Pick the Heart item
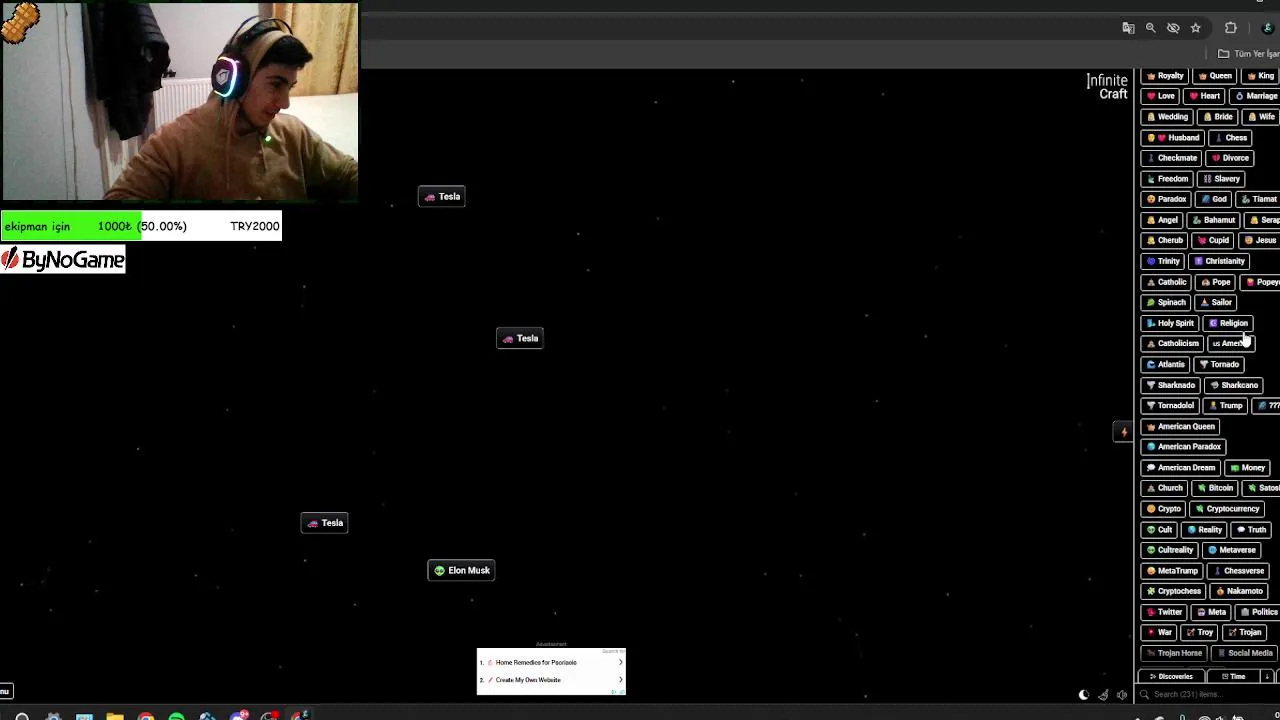The height and width of the screenshot is (720, 1280). coord(1204,96)
